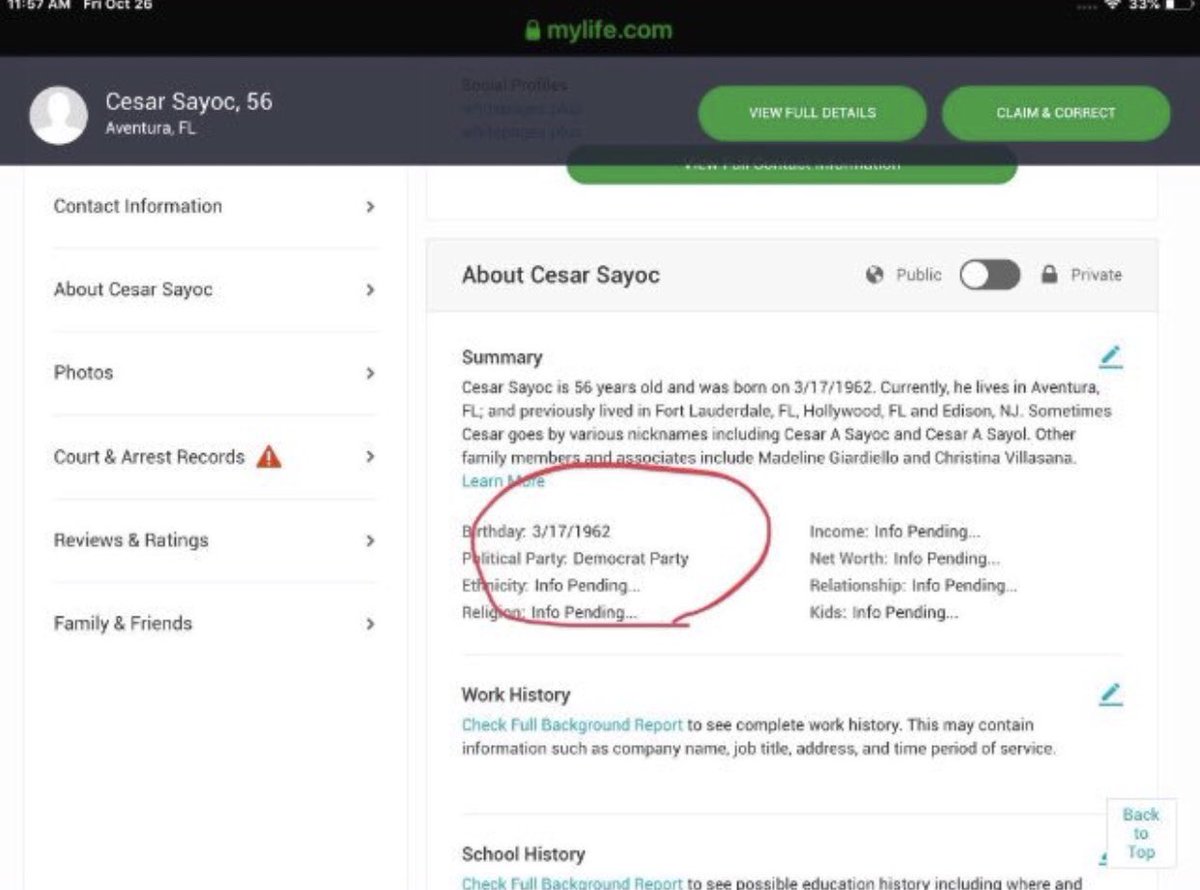The width and height of the screenshot is (1200, 890).
Task: Open Contact Information in the sidebar
Action: (x=138, y=206)
